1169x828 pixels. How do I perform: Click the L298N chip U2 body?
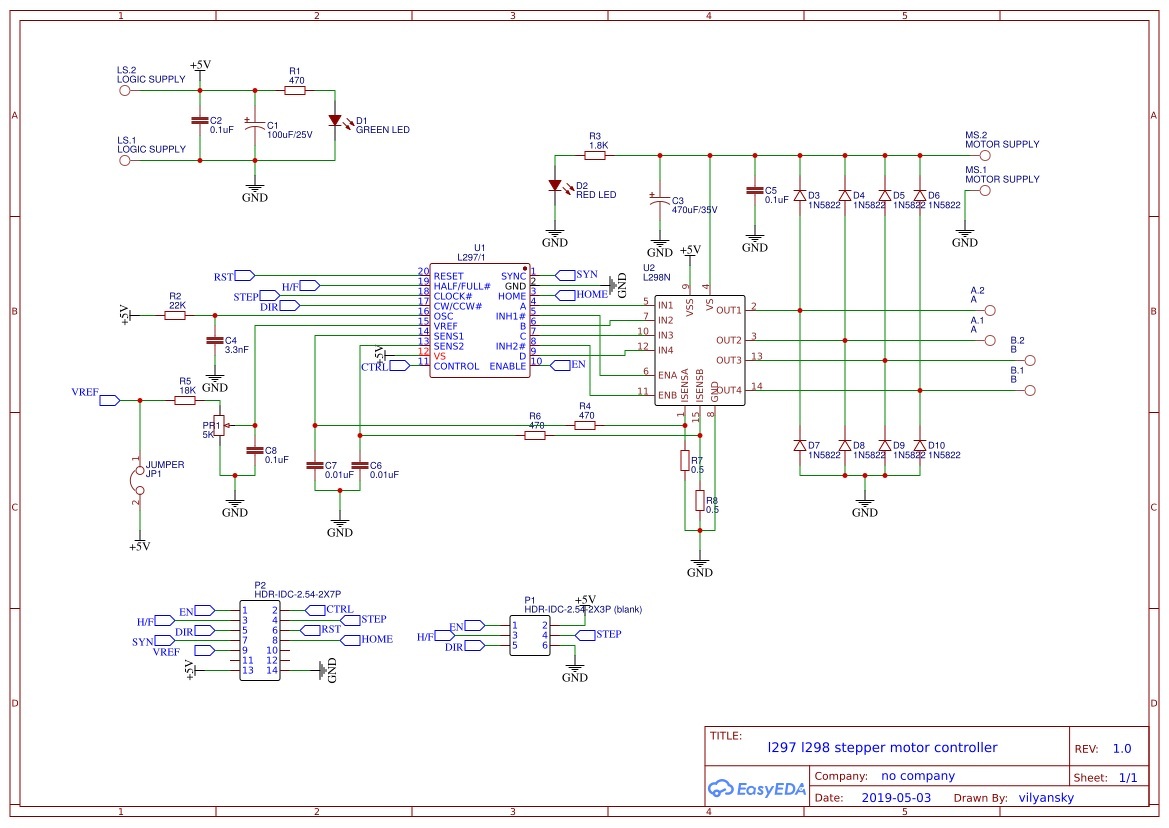[x=699, y=350]
